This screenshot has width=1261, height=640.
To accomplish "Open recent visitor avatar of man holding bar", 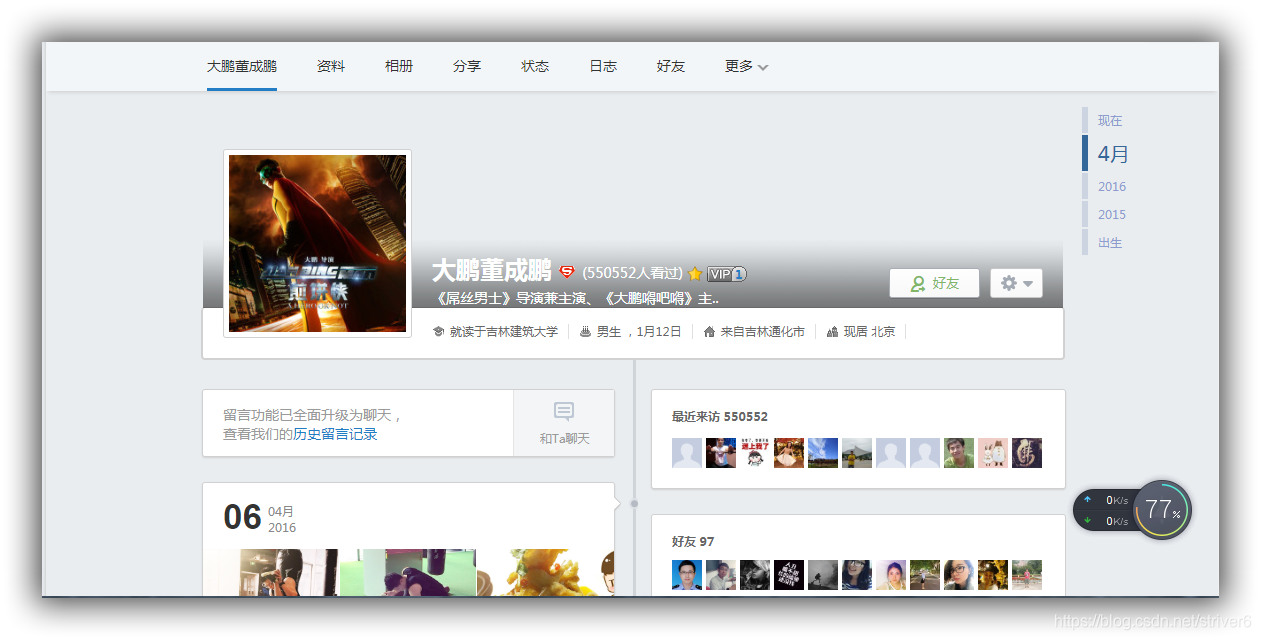I will click(x=721, y=453).
